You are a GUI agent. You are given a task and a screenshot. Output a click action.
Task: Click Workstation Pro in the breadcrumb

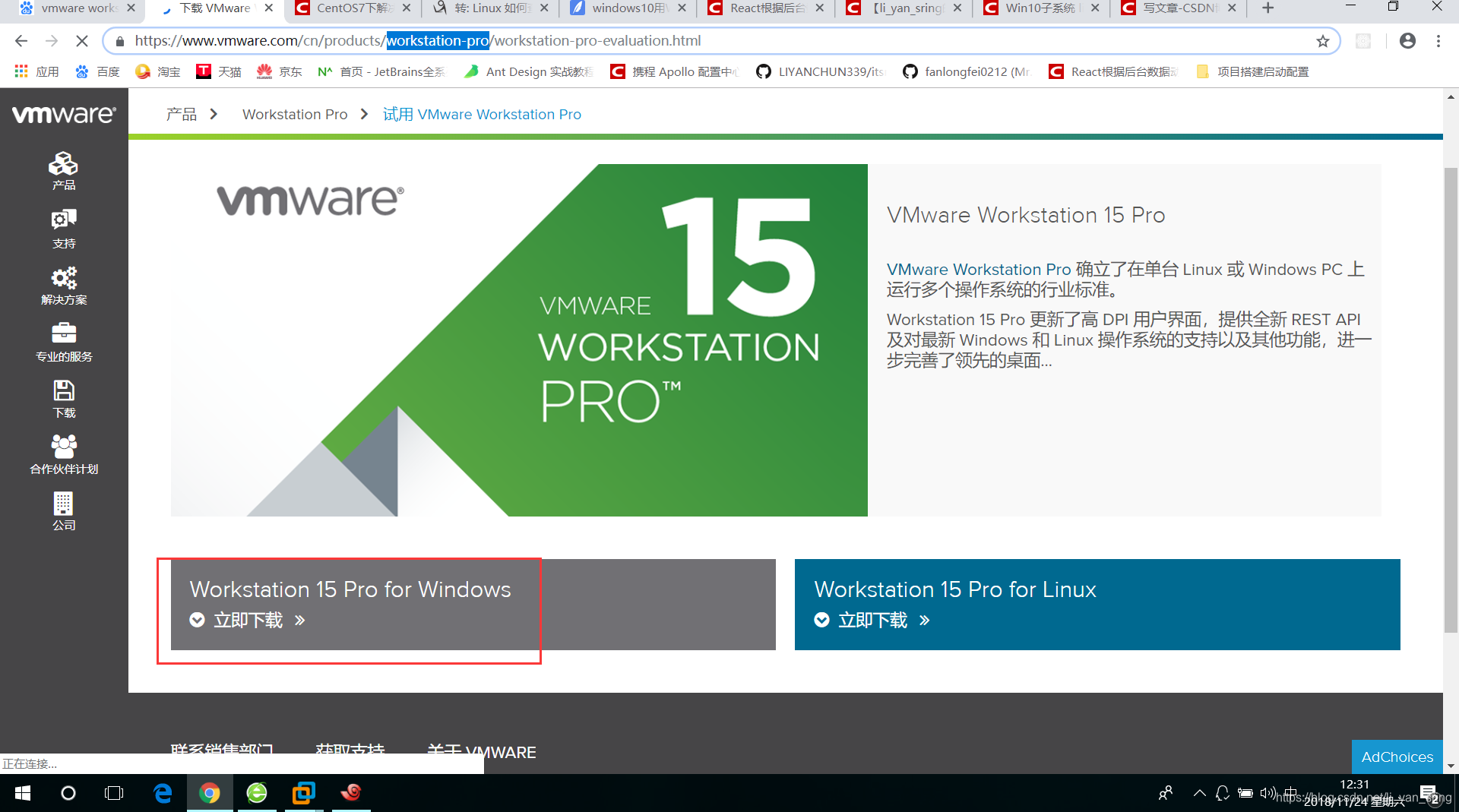coord(295,114)
